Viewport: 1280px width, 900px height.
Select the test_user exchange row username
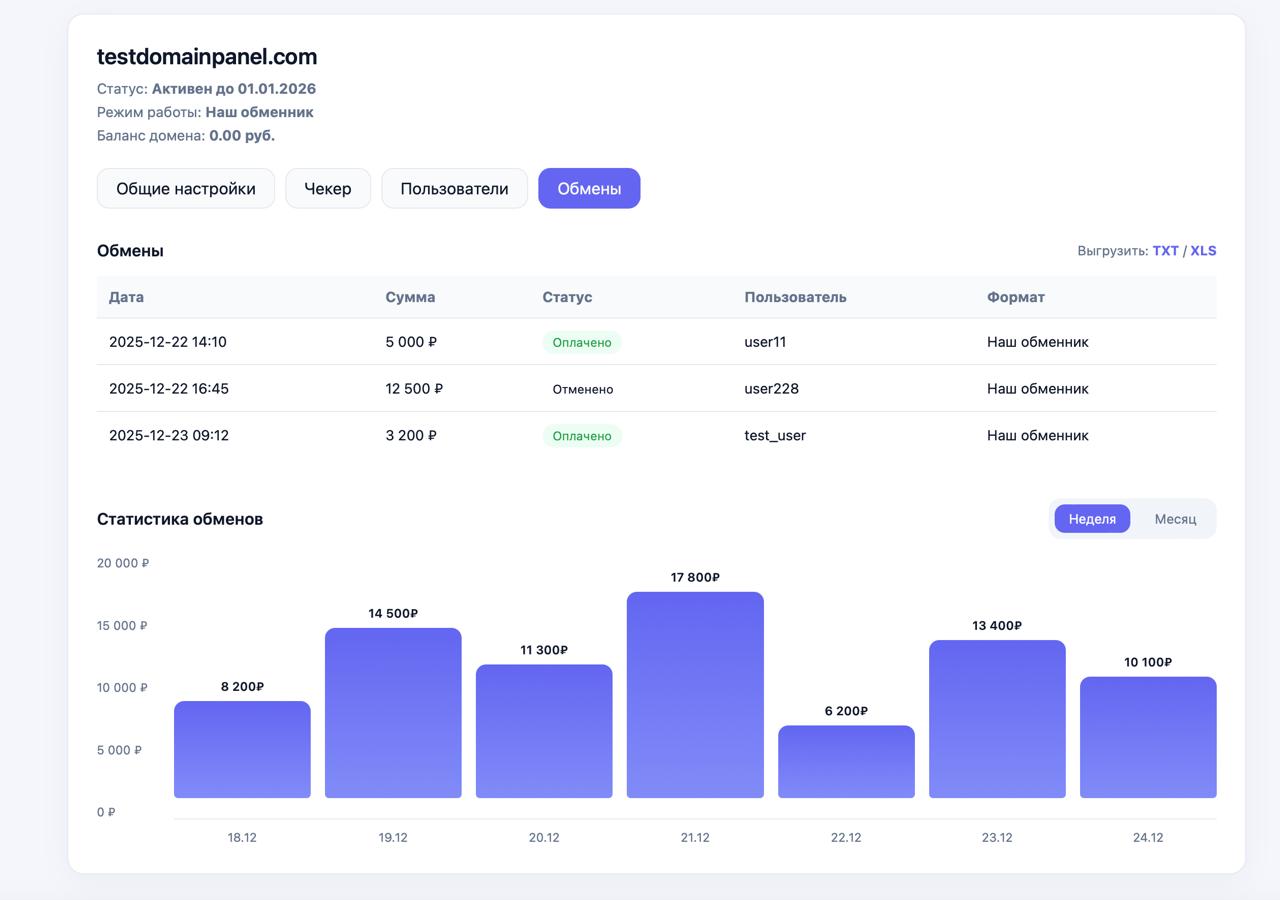click(775, 436)
